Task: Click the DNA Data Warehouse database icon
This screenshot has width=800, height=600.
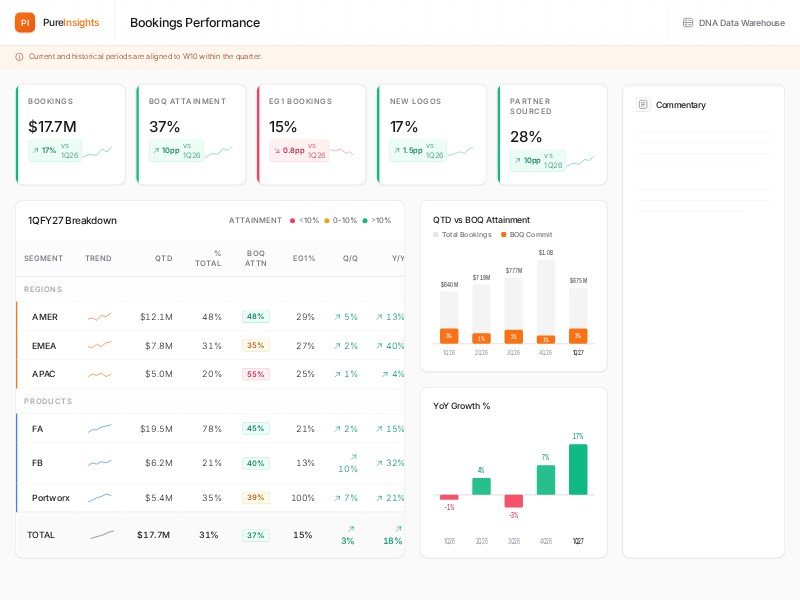Action: (x=688, y=23)
